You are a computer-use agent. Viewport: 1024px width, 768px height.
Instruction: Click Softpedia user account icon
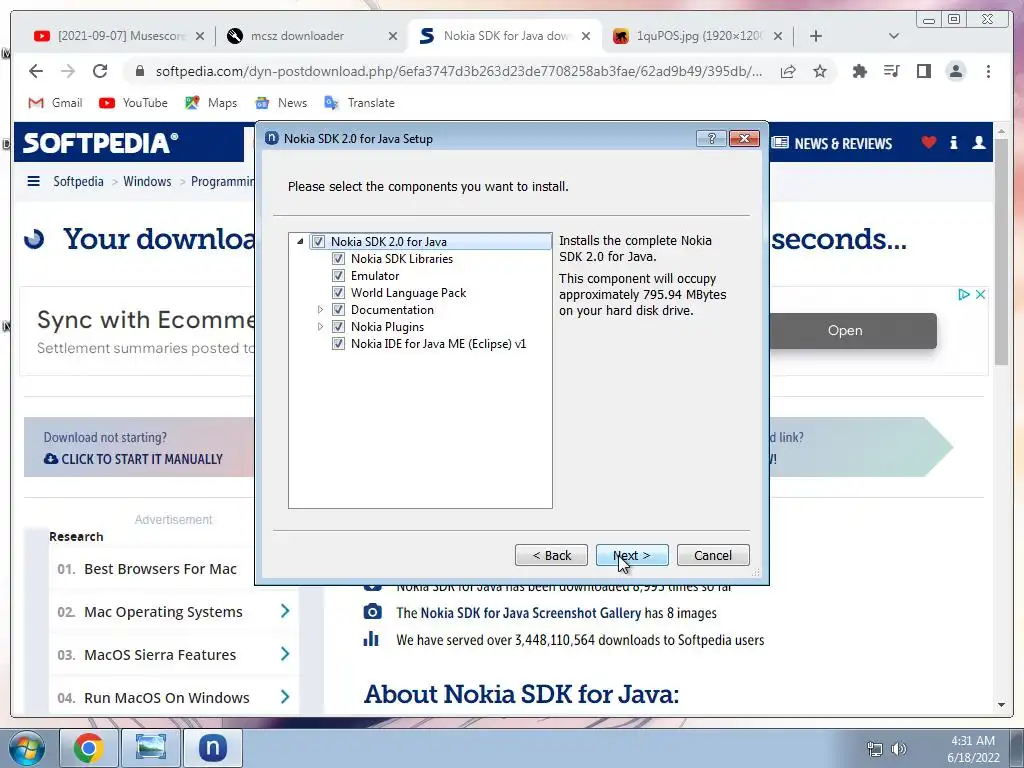point(978,142)
